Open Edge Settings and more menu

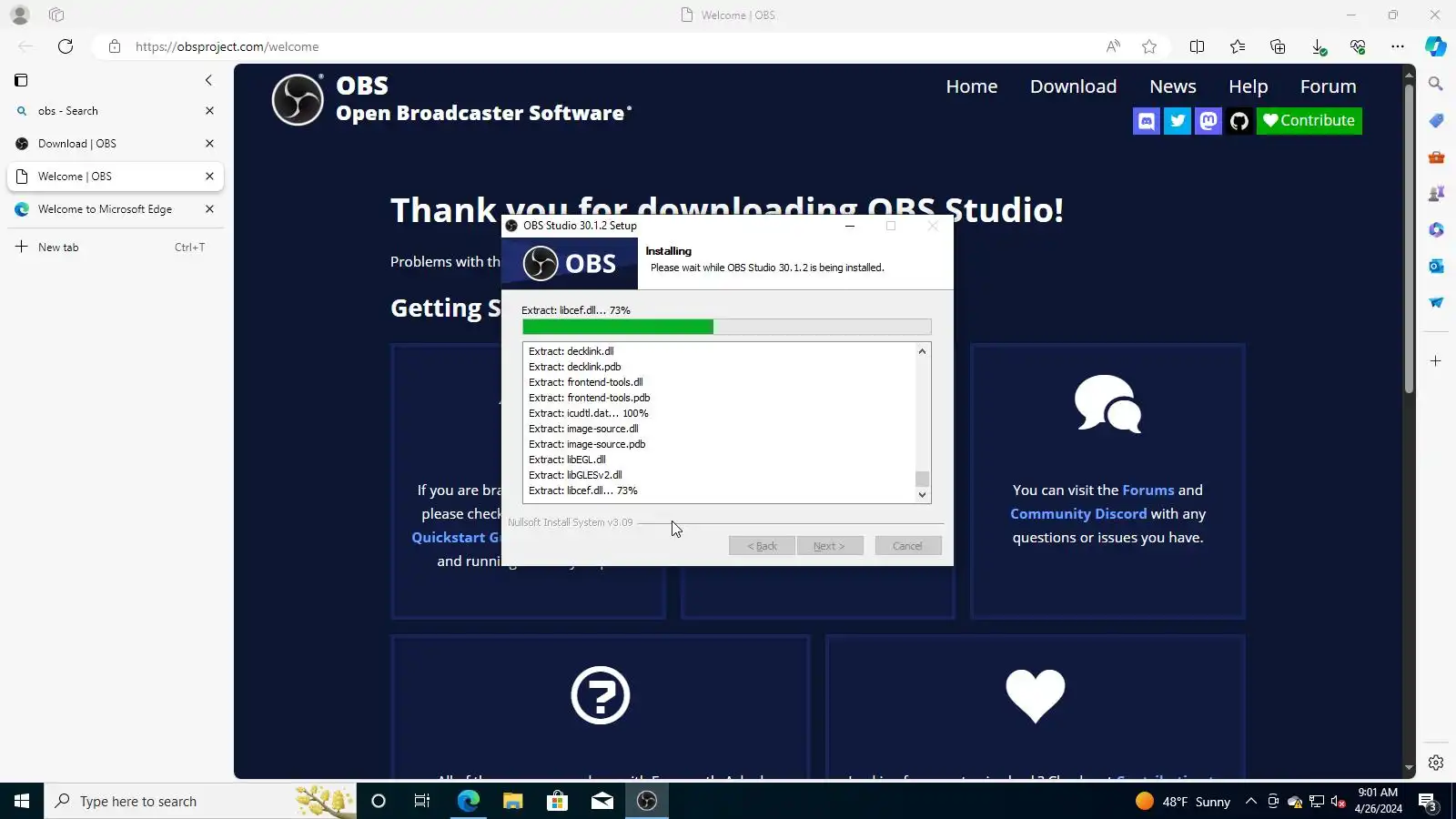(x=1398, y=46)
